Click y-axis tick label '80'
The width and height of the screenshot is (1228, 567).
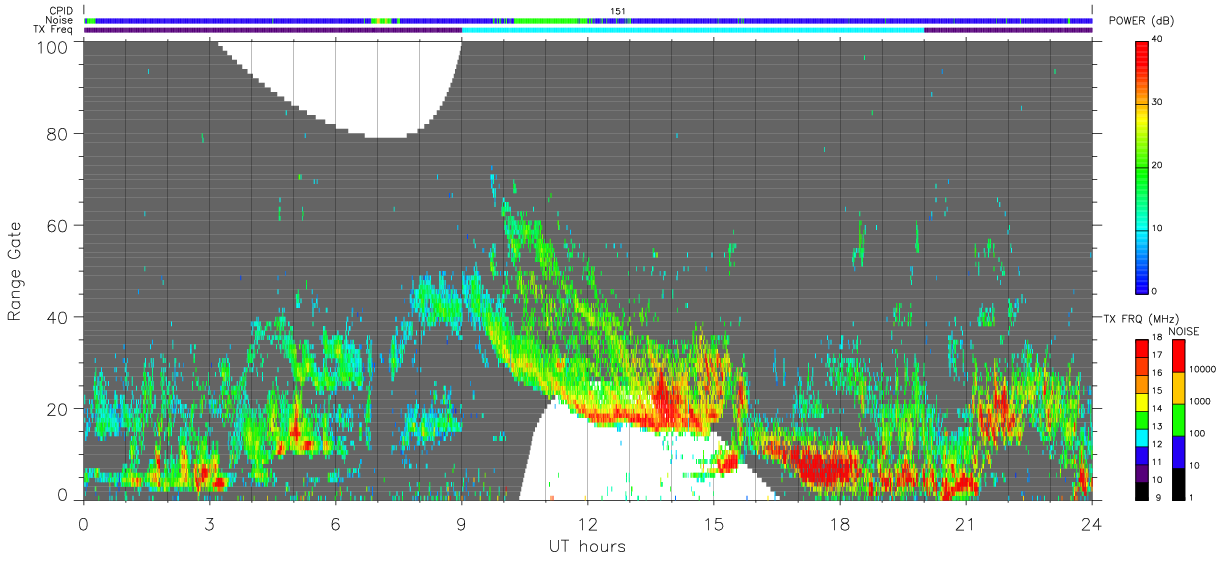click(57, 134)
